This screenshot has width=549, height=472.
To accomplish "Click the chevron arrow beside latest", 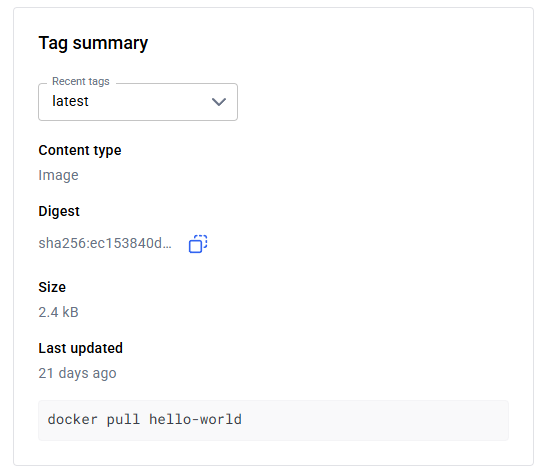I will point(219,102).
